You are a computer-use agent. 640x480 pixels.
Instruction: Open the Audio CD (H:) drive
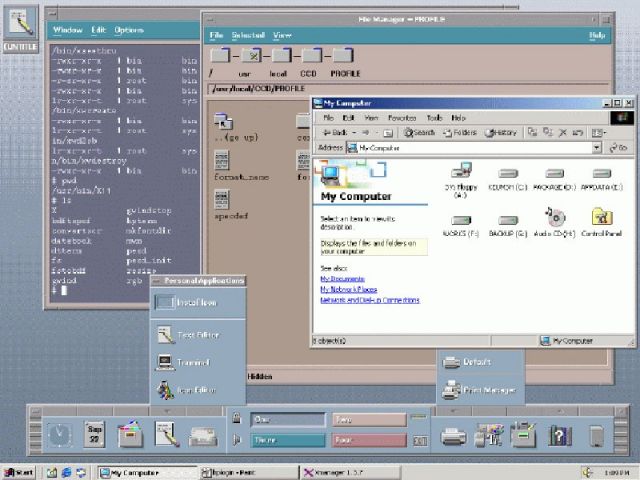[x=555, y=222]
